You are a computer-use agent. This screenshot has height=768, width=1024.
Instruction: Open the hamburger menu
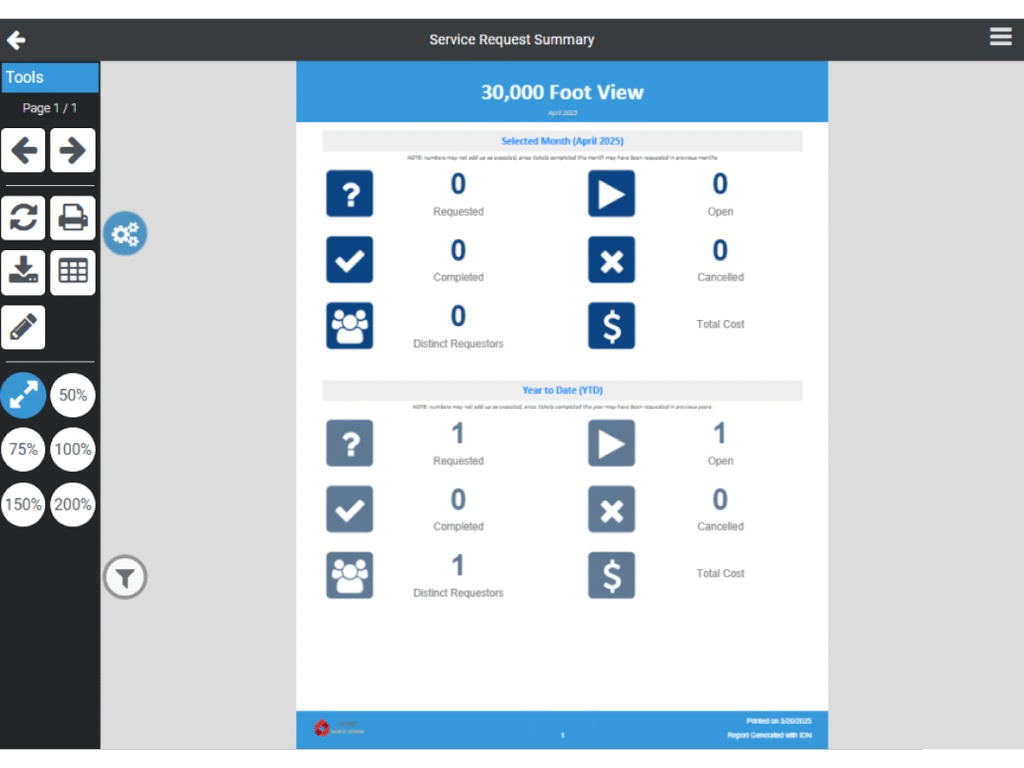pyautogui.click(x=1000, y=37)
